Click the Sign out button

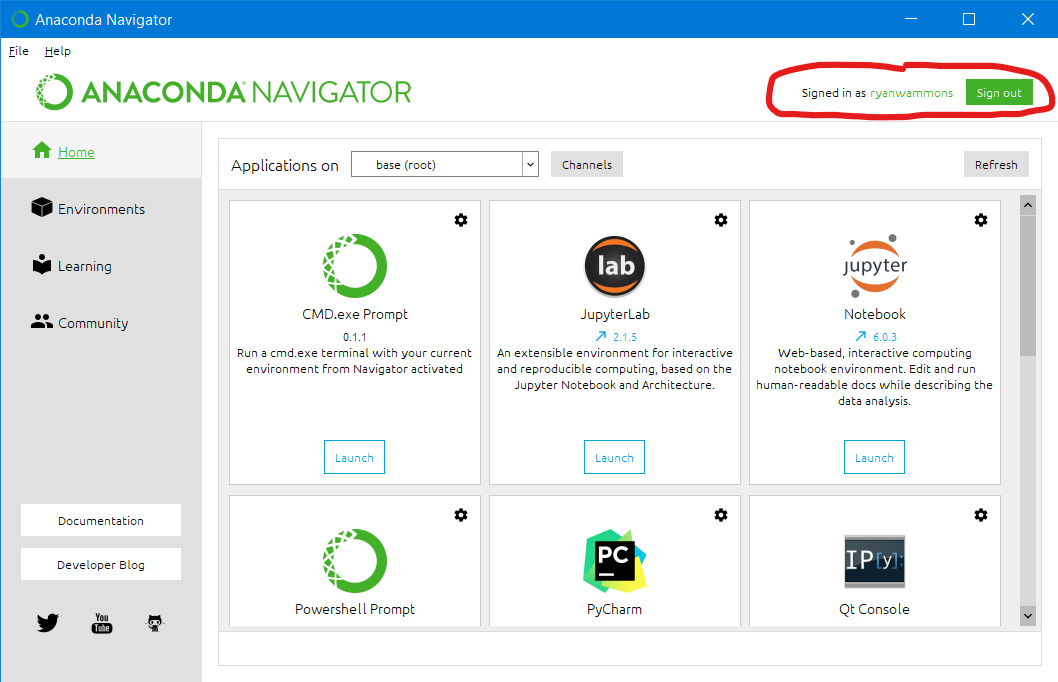click(999, 92)
